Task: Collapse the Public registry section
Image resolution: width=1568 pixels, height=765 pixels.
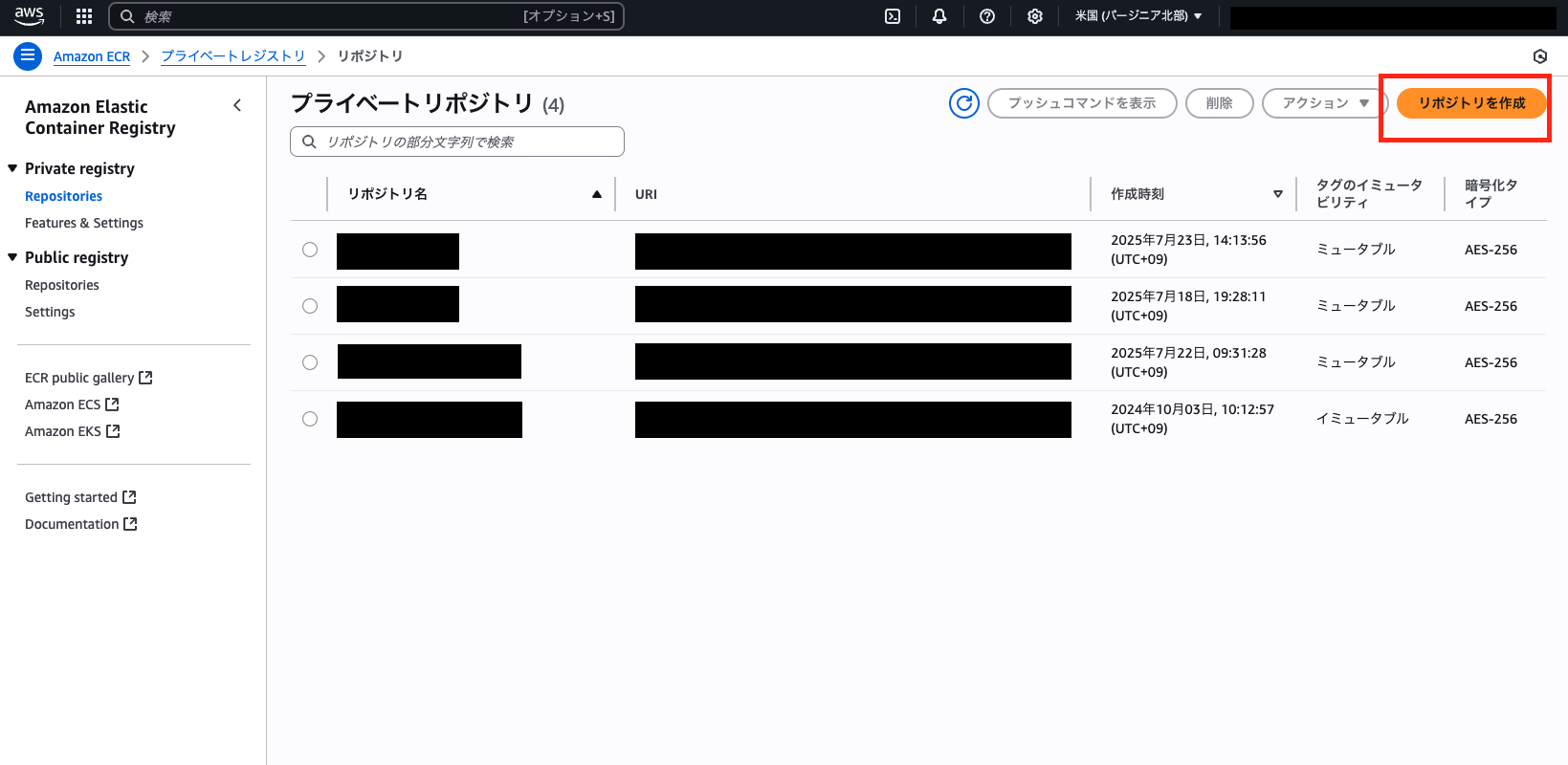Action: [x=12, y=257]
